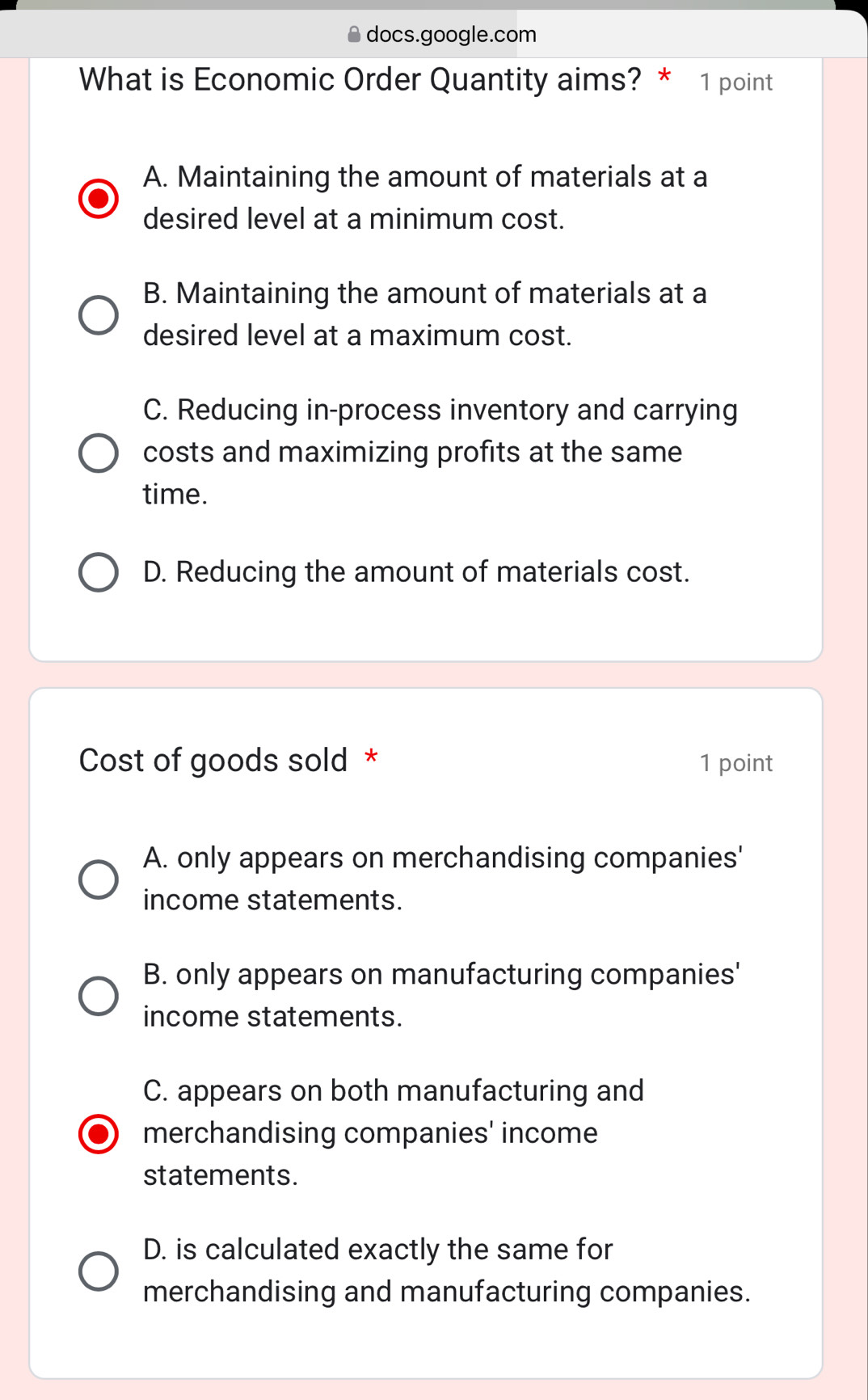The width and height of the screenshot is (868, 1400).
Task: Click red asterisk after Economic Order Quantity question
Action: [664, 78]
